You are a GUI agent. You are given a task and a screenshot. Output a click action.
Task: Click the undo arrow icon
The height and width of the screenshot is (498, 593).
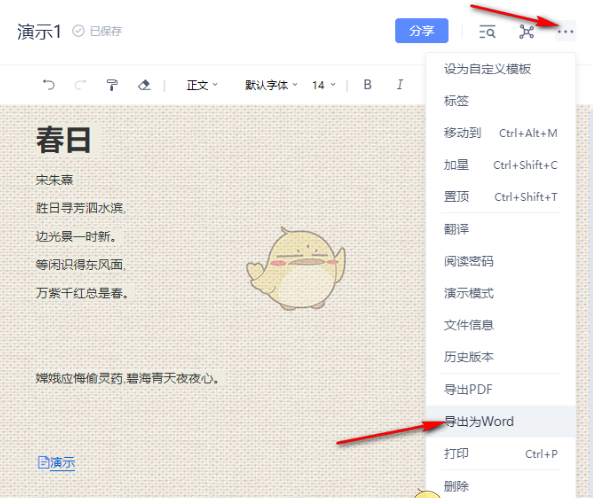(49, 85)
